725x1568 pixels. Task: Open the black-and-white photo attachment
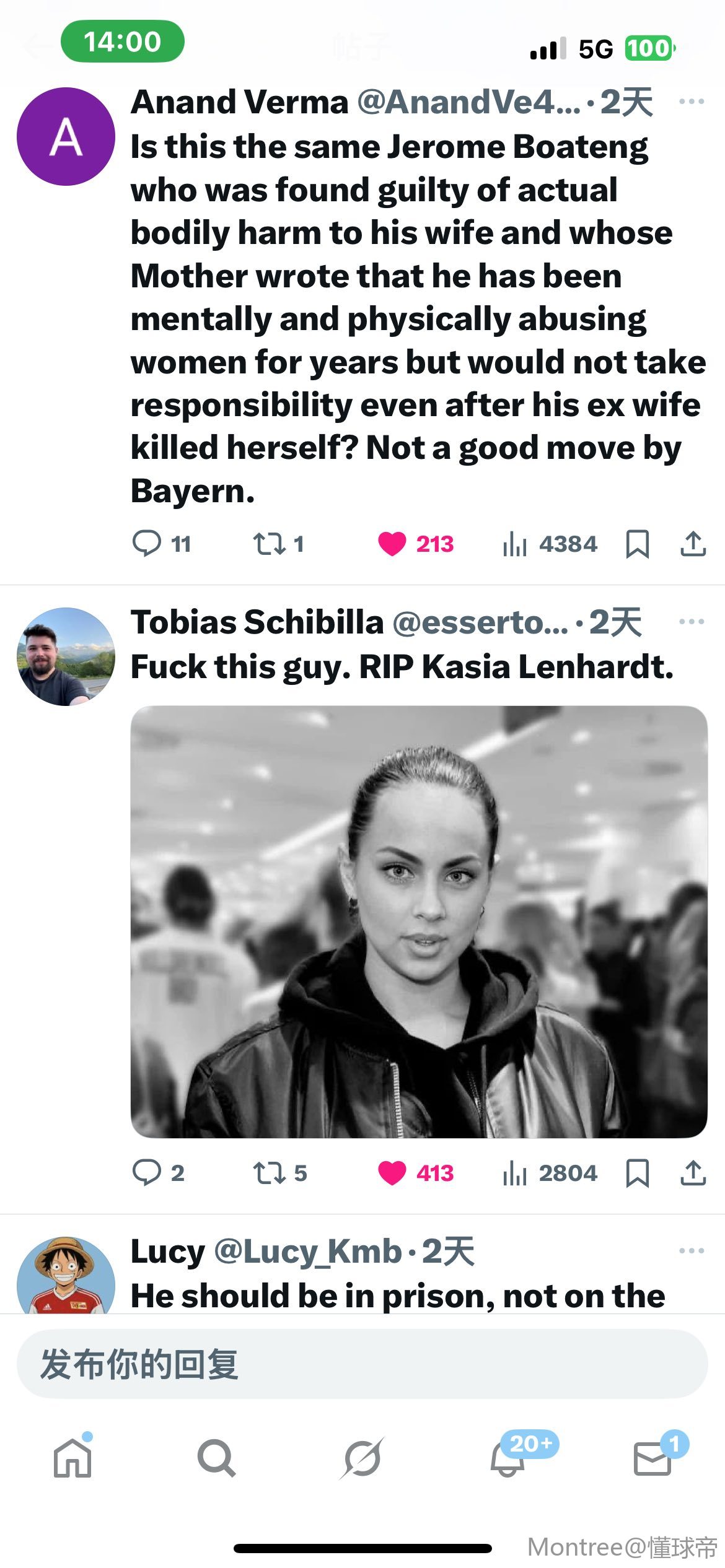coord(419,921)
